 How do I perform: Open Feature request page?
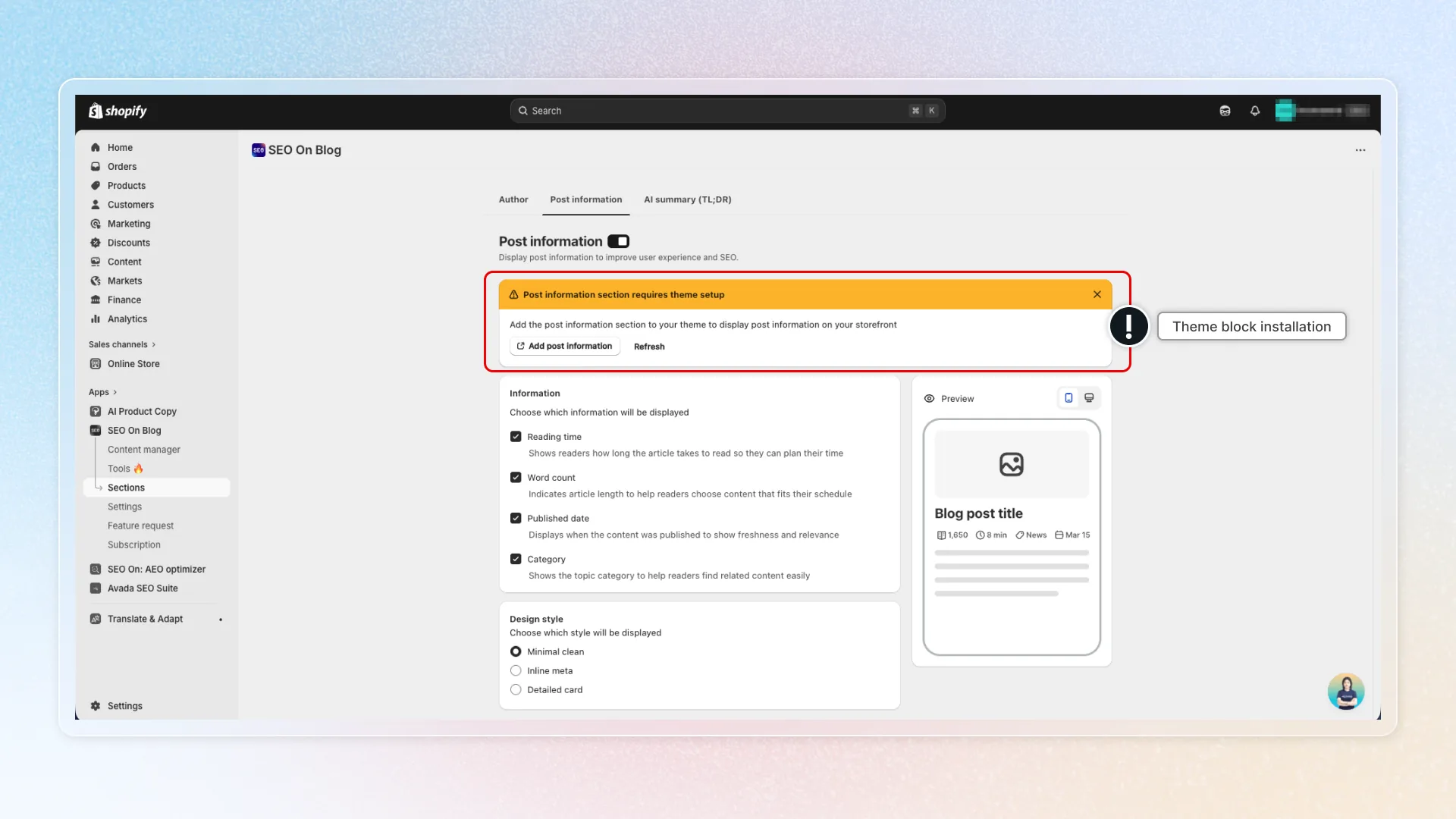[140, 526]
